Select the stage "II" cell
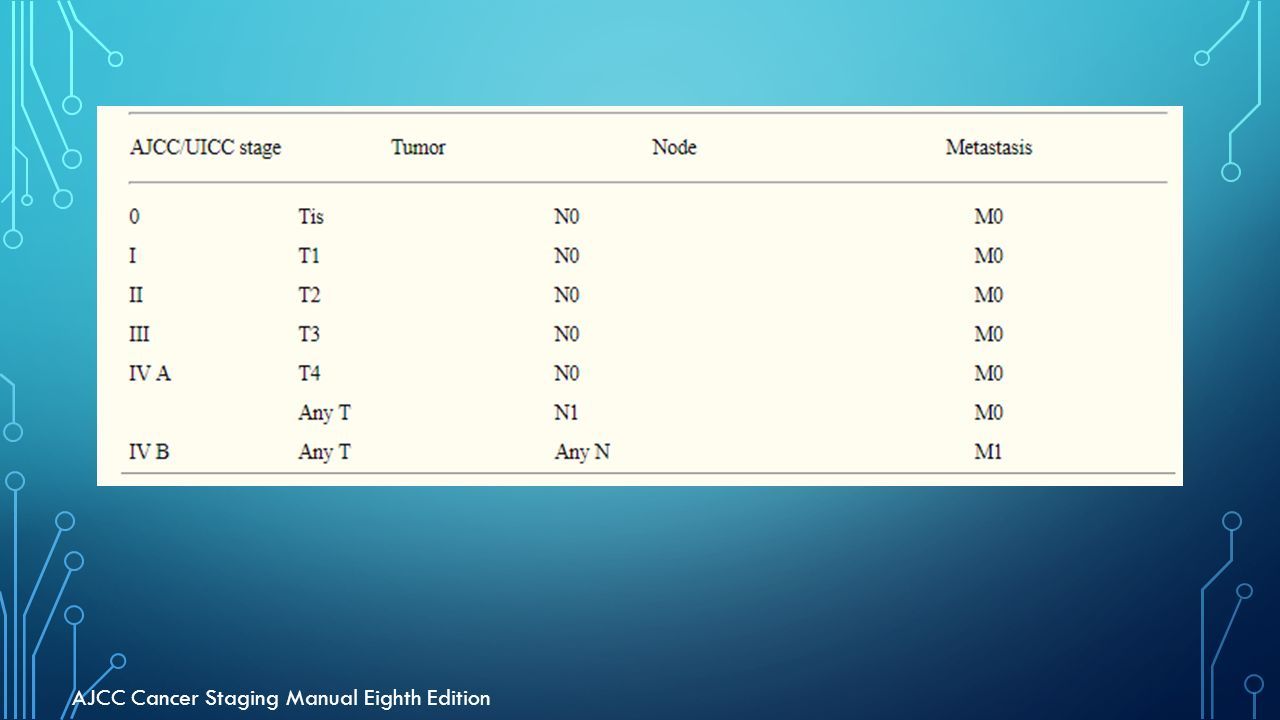Screen dimensions: 1280x720 pos(136,295)
